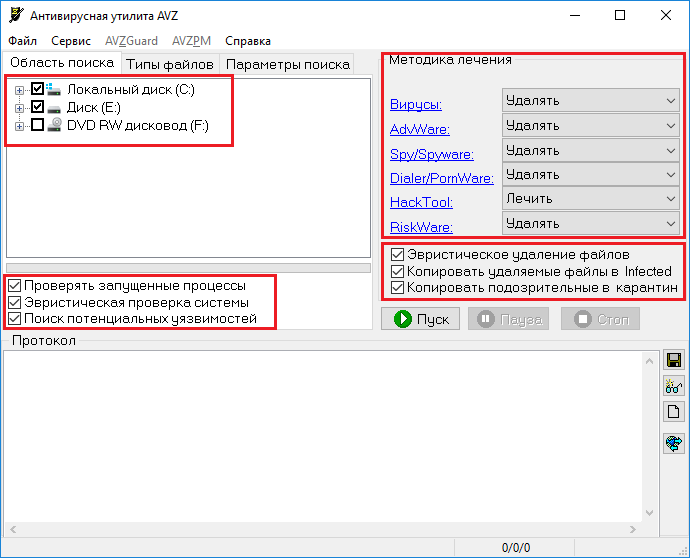This screenshot has width=690, height=558.
Task: Click the RiskWare link
Action: 422,227
